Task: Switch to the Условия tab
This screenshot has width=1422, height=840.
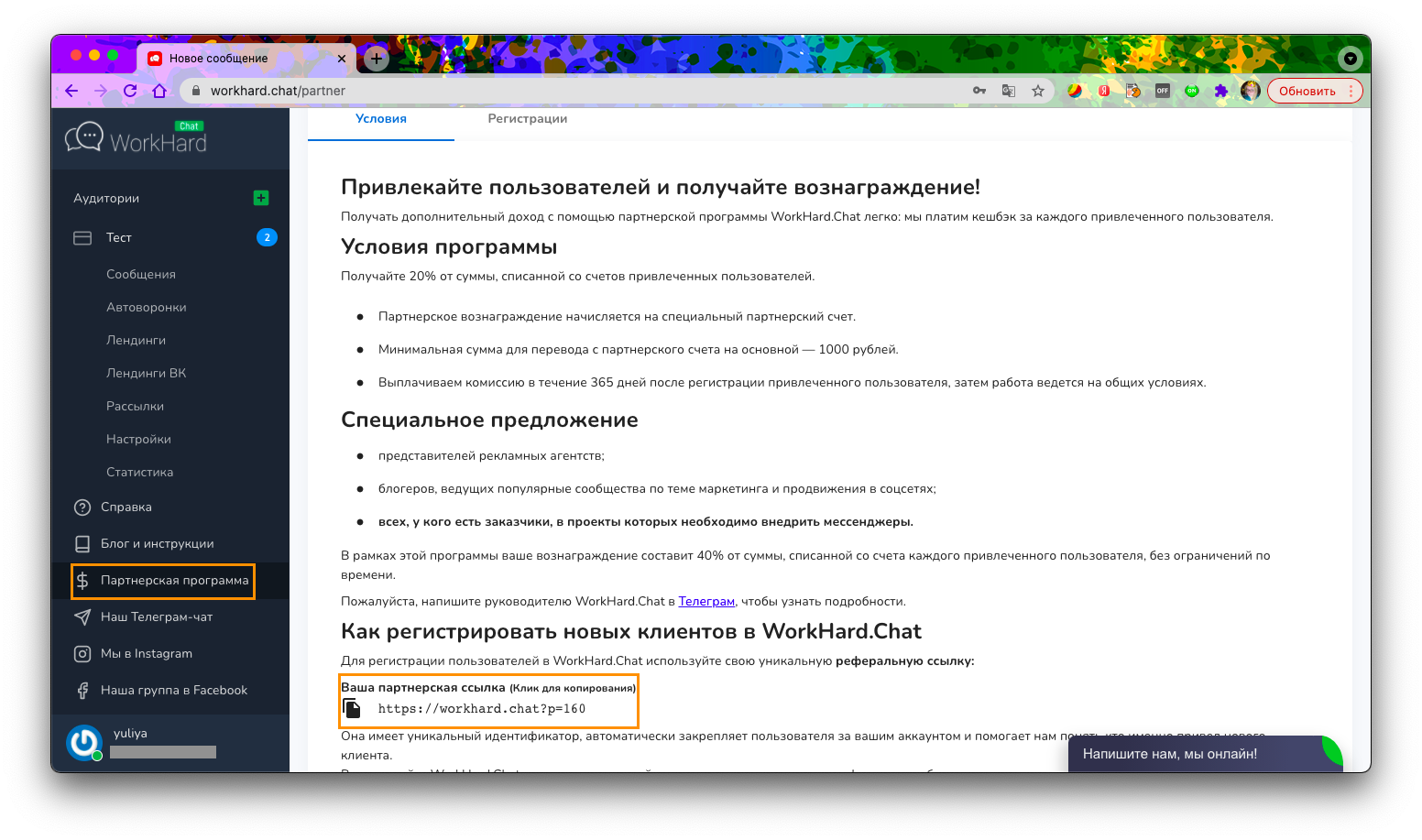Action: coord(381,118)
